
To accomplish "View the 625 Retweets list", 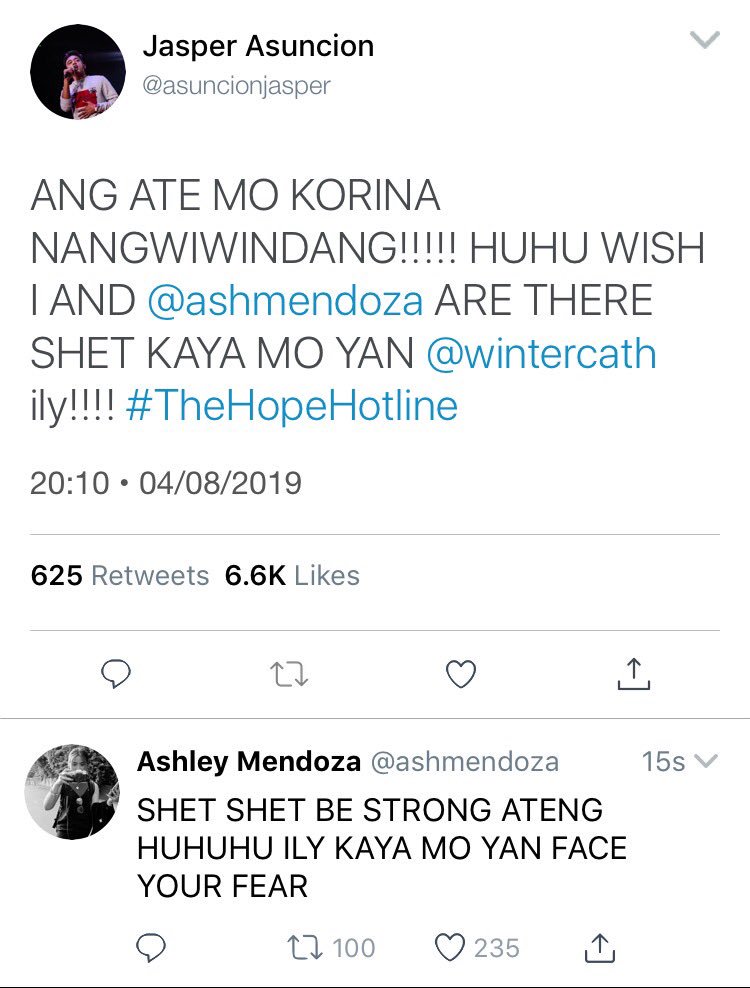I will (120, 575).
